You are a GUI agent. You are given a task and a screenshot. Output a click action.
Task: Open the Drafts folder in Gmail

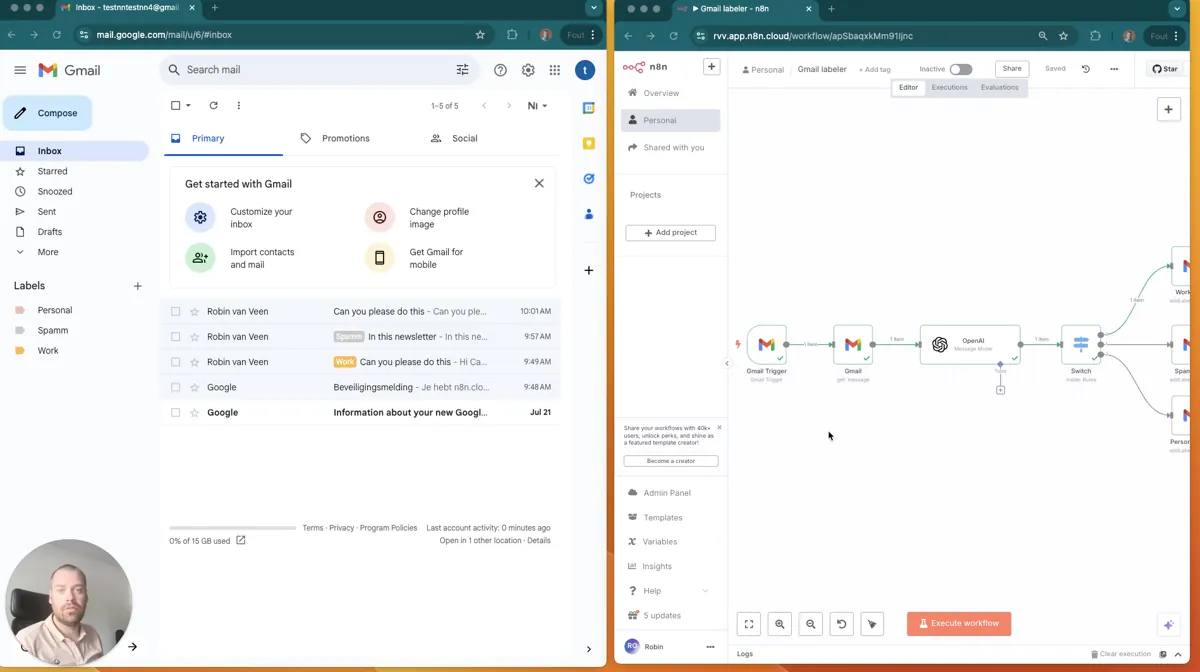tap(50, 232)
